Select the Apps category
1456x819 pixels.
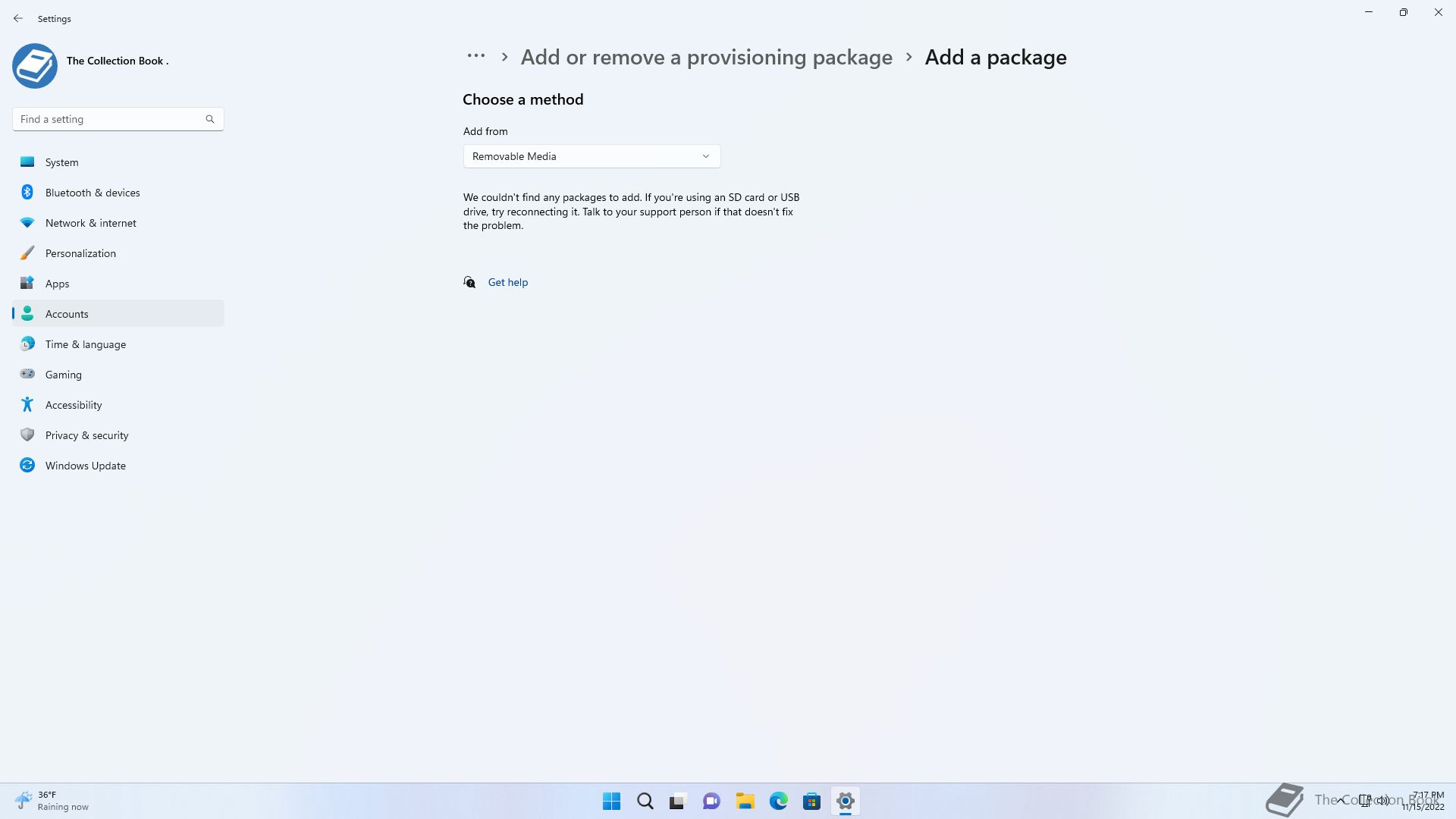pyautogui.click(x=118, y=284)
